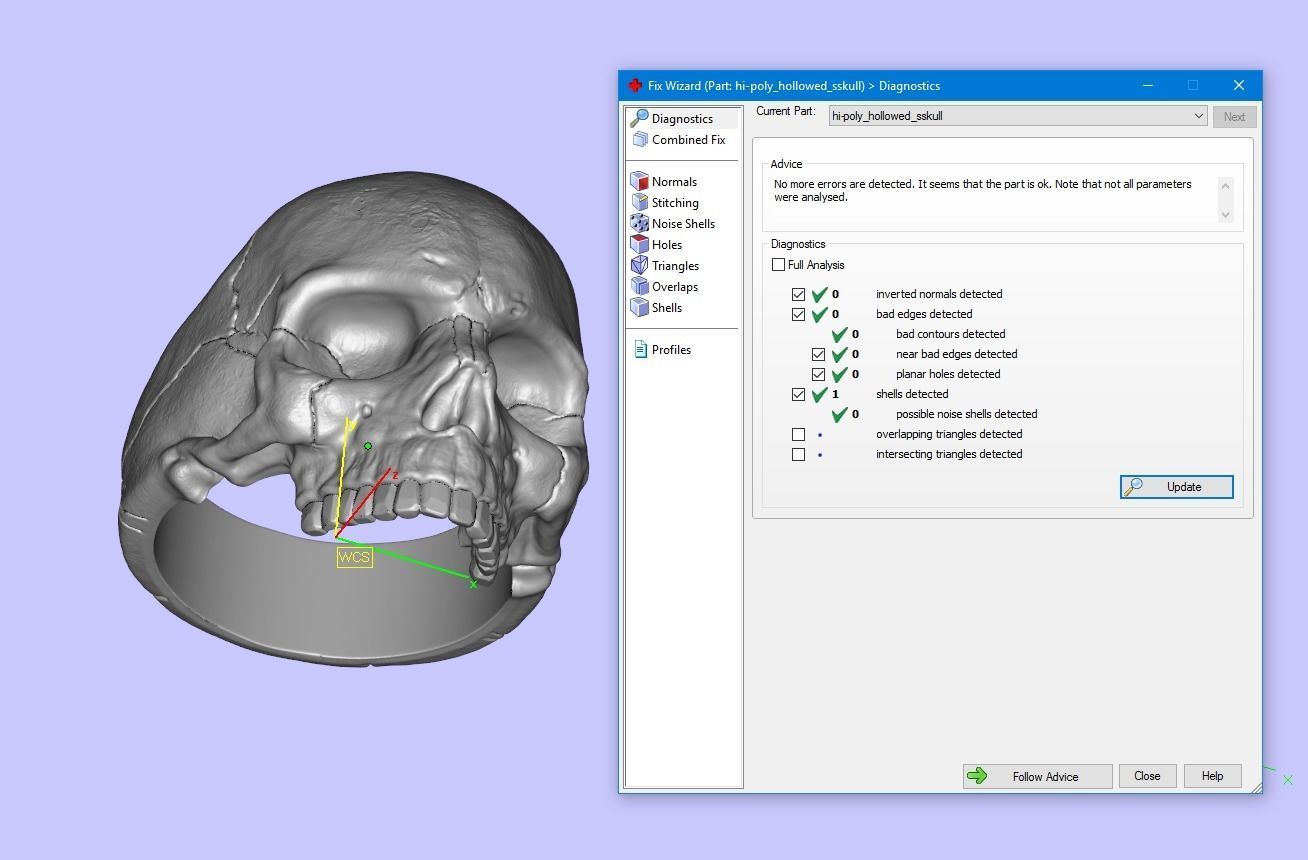Viewport: 1308px width, 860px height.
Task: Open the Triangles fix icon
Action: 640,265
